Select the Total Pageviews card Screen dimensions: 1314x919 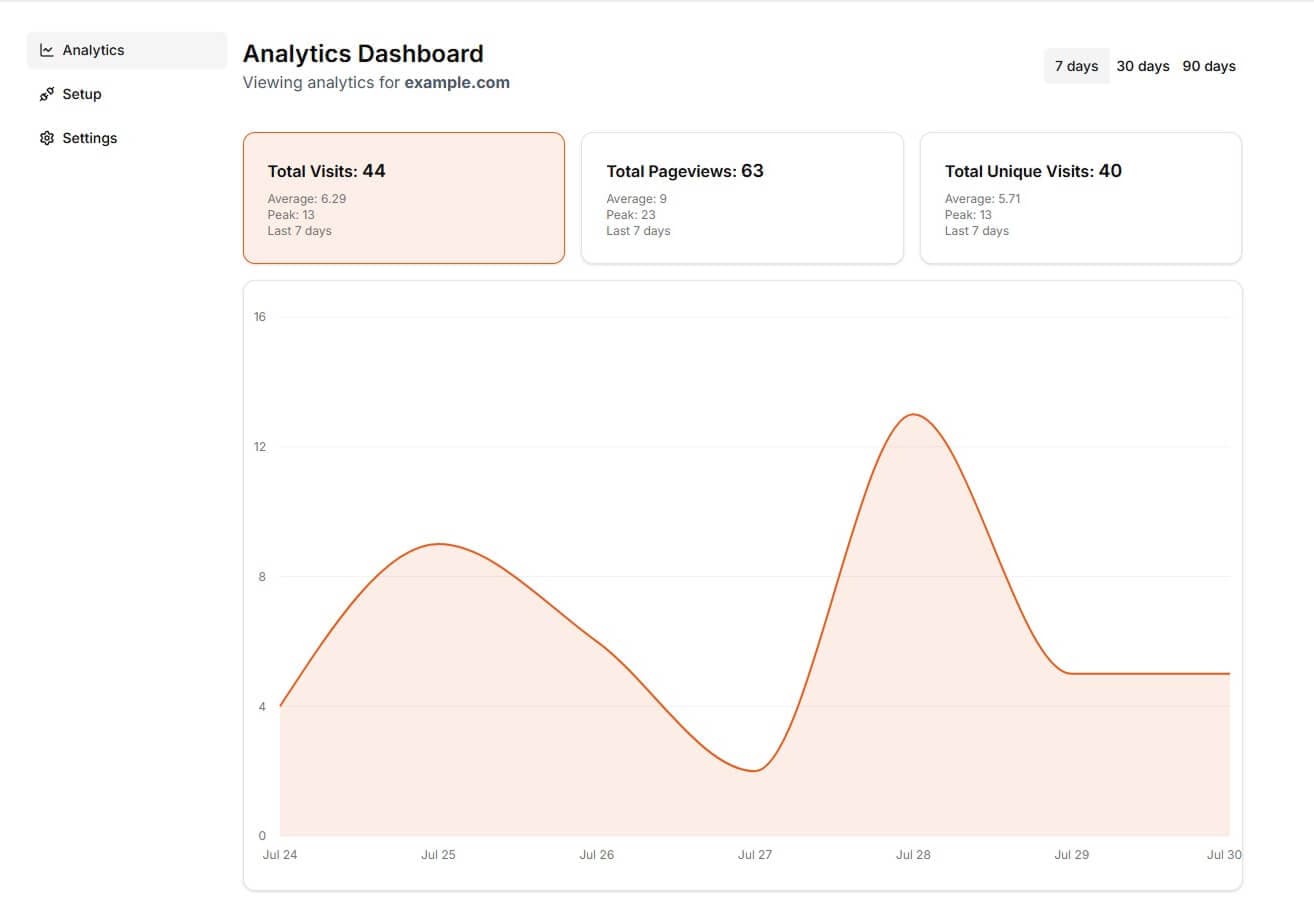[x=742, y=198]
